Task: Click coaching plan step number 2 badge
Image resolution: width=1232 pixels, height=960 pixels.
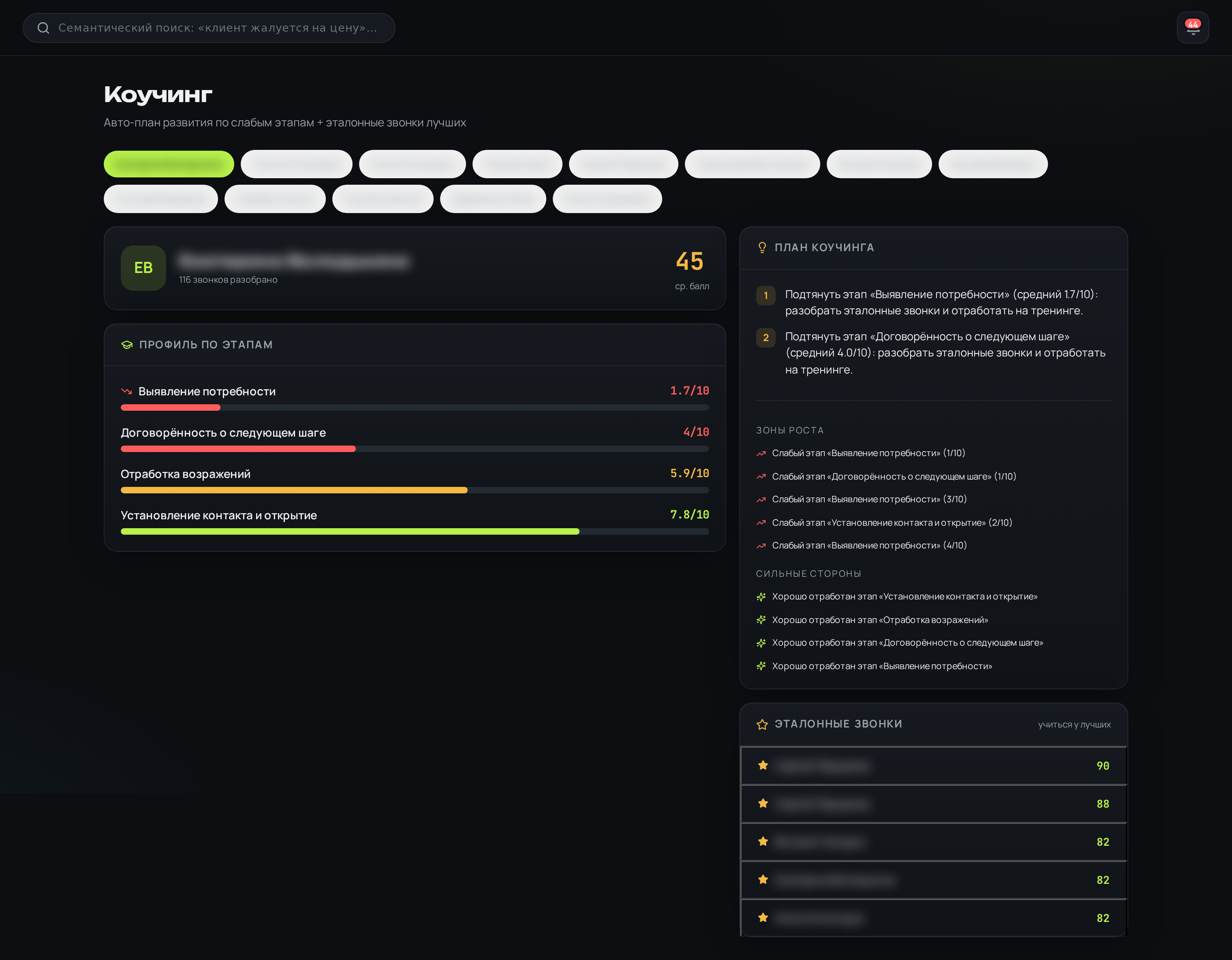Action: tap(766, 338)
